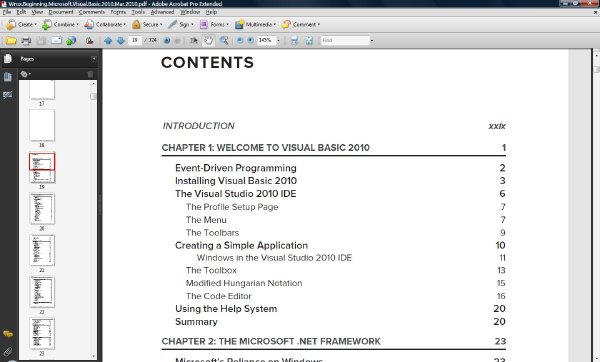Open the Comments menu
The image size is (600, 362).
coord(92,12)
